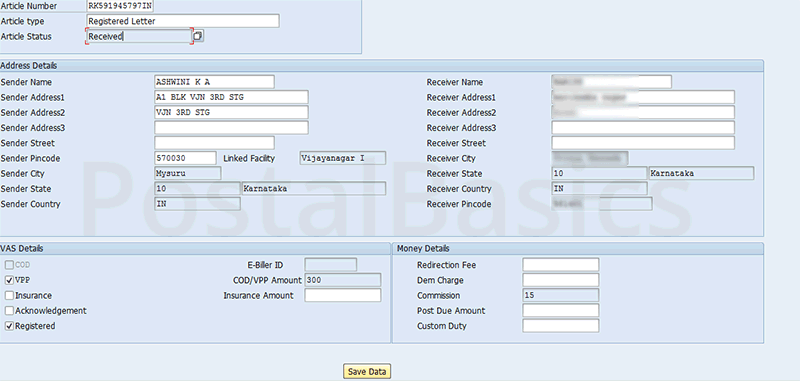Uncheck the Registered checkbox
Screen dimensions: 800x383
point(9,326)
